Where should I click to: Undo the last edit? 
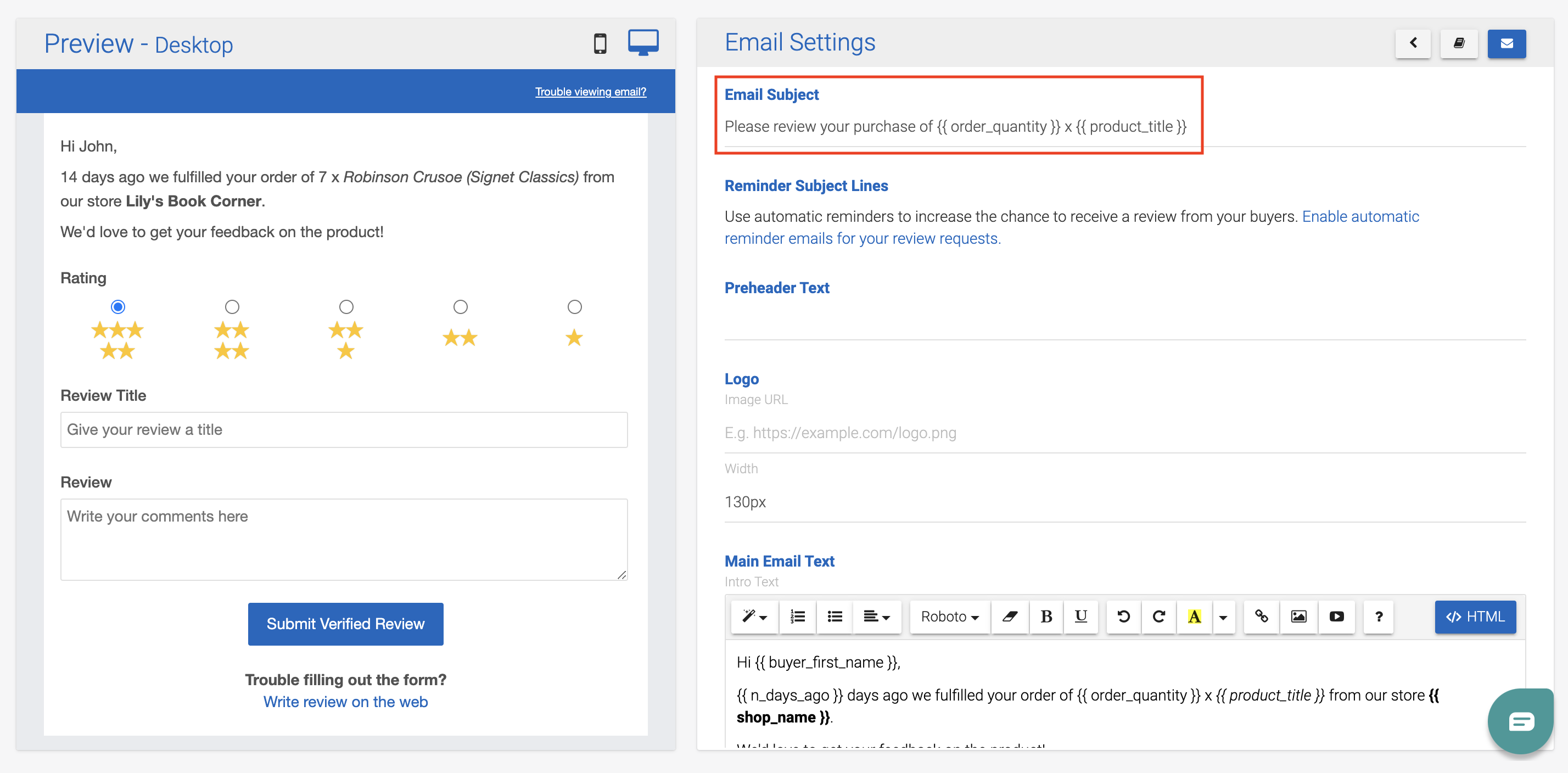pos(1123,617)
